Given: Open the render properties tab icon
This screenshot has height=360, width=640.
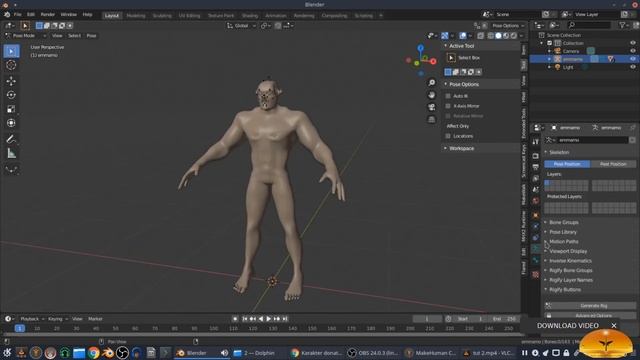Looking at the screenshot, I should (x=536, y=156).
